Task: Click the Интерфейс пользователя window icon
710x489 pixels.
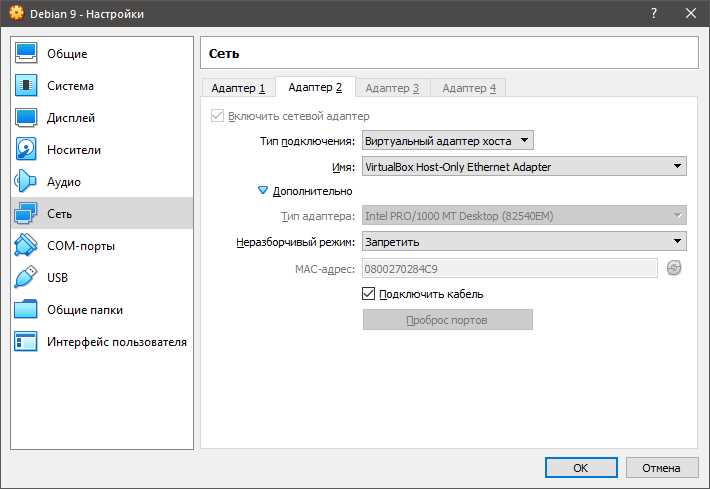Action: tap(26, 341)
